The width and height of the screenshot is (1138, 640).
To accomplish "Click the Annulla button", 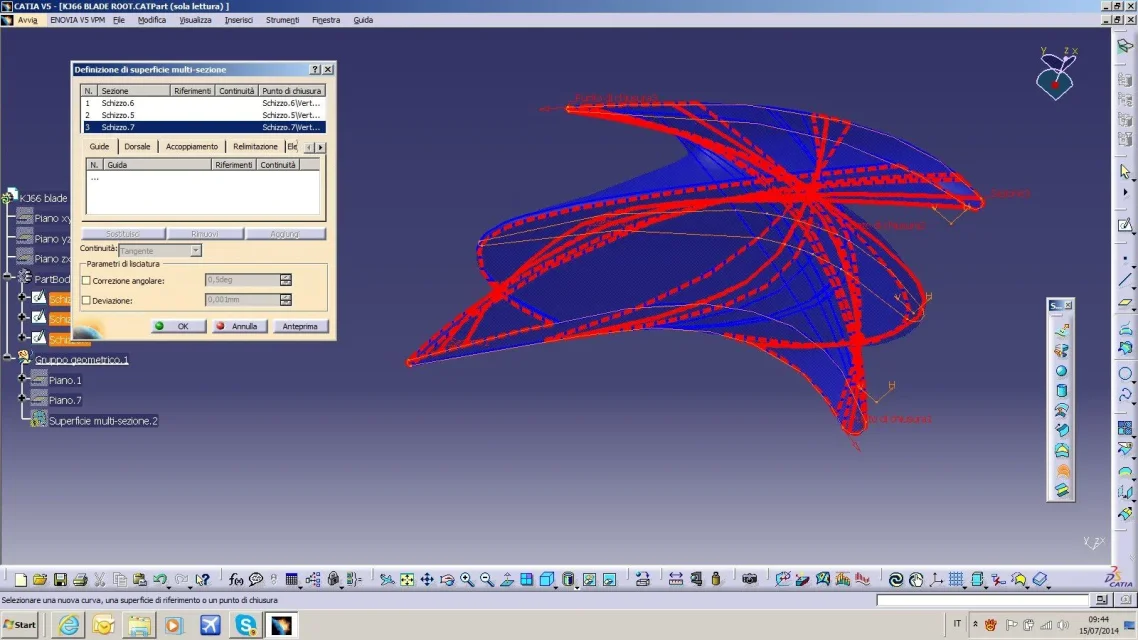I will pyautogui.click(x=239, y=327).
